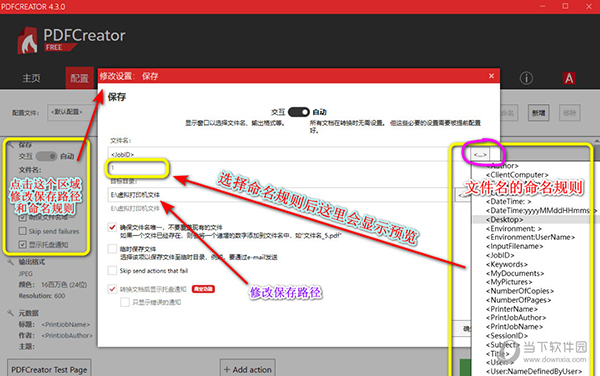This screenshot has height=376, width=600.
Task: Check 确保文件名唯一 in the dialog
Action: coord(112,227)
